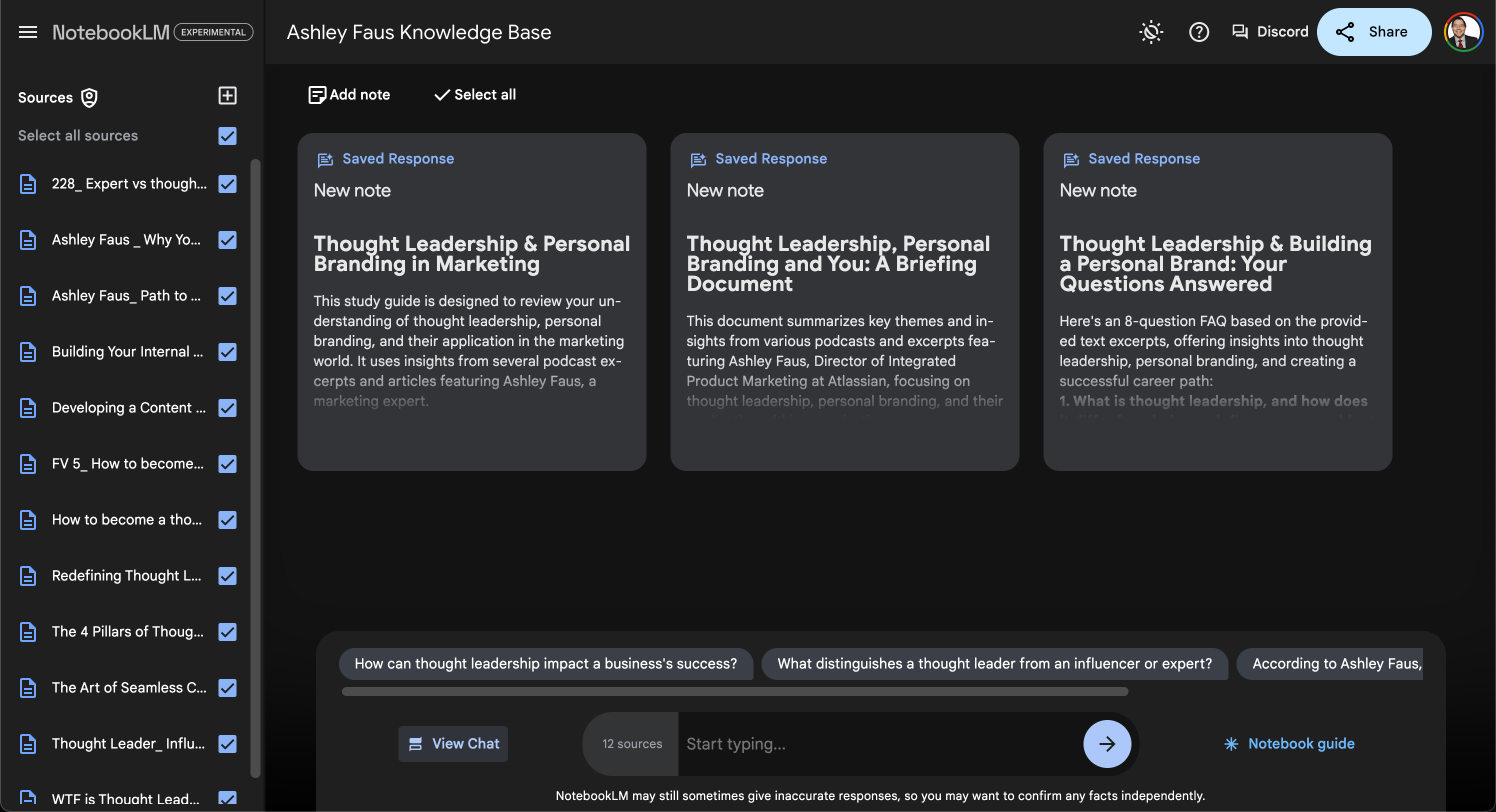Select the According to Ashley Faus suggestion
Screen dimensions: 1496x812
[1330, 664]
